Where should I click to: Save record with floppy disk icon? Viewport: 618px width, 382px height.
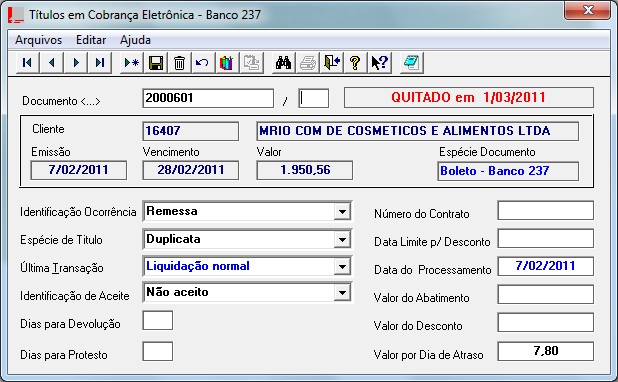(156, 63)
